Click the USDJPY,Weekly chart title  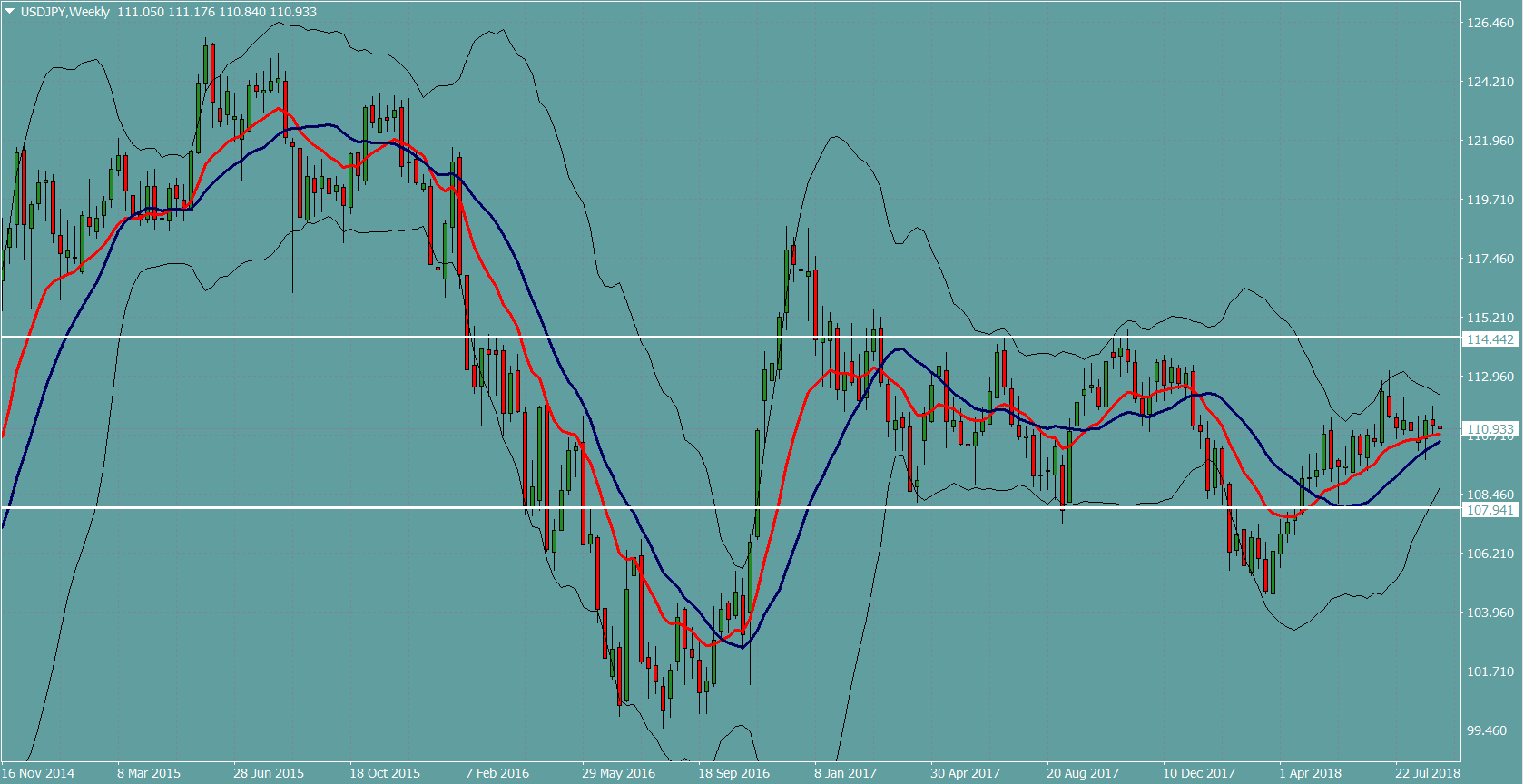(x=65, y=12)
